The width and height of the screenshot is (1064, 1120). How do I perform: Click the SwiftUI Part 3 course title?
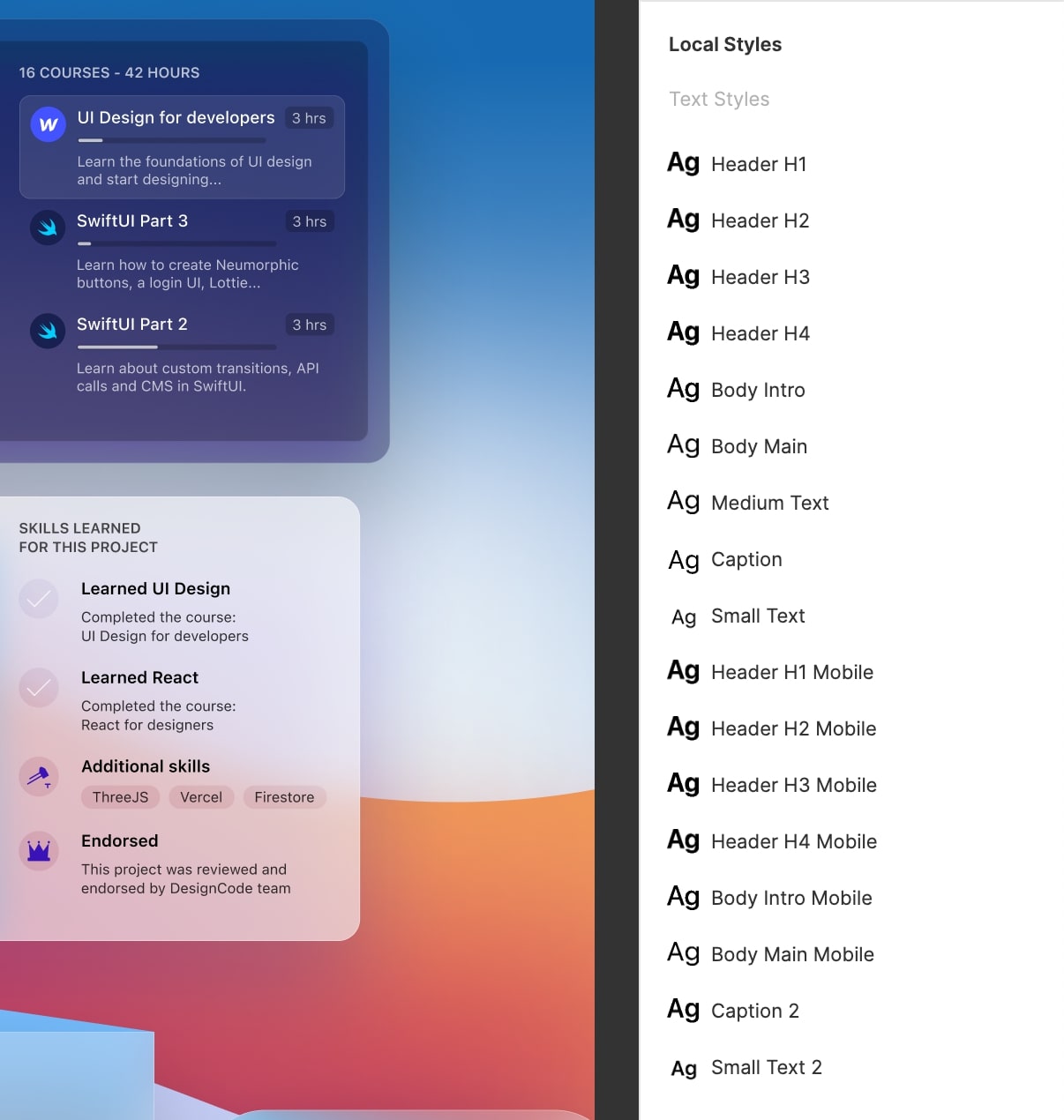[132, 220]
